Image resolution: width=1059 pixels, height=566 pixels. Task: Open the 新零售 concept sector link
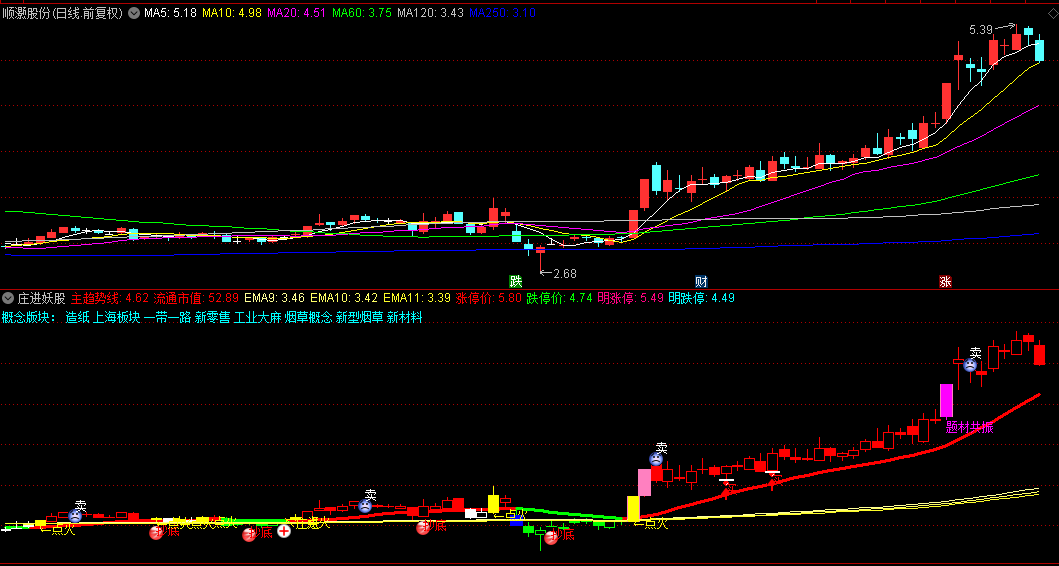[x=213, y=317]
